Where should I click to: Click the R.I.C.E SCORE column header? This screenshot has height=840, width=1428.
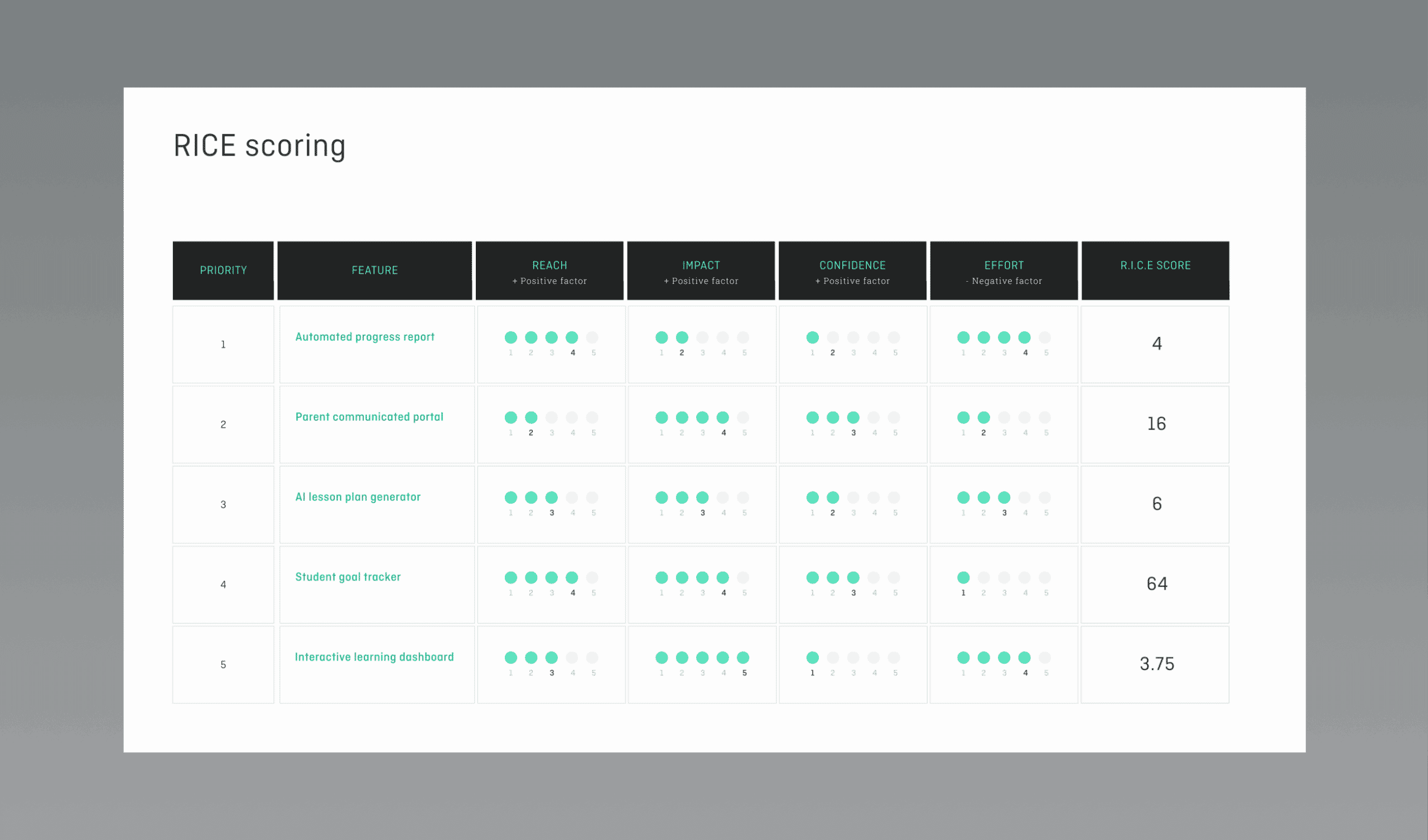[1155, 265]
